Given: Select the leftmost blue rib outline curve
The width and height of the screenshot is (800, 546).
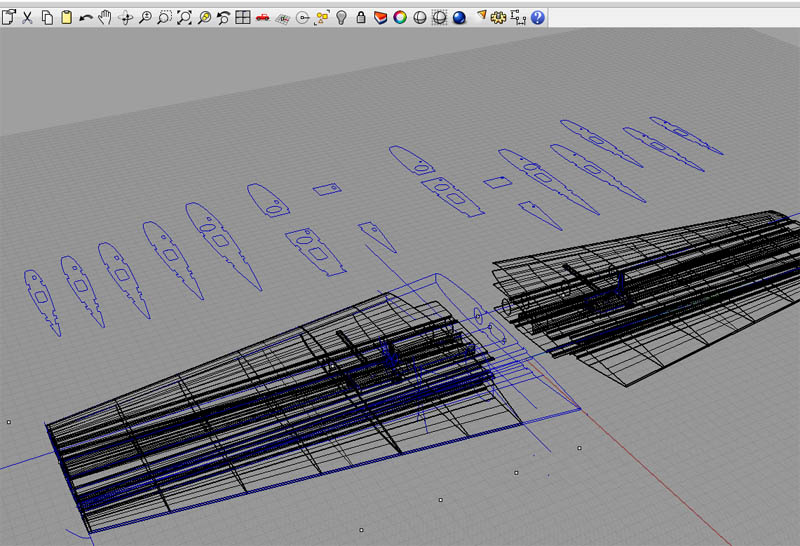Looking at the screenshot, I should (x=42, y=302).
